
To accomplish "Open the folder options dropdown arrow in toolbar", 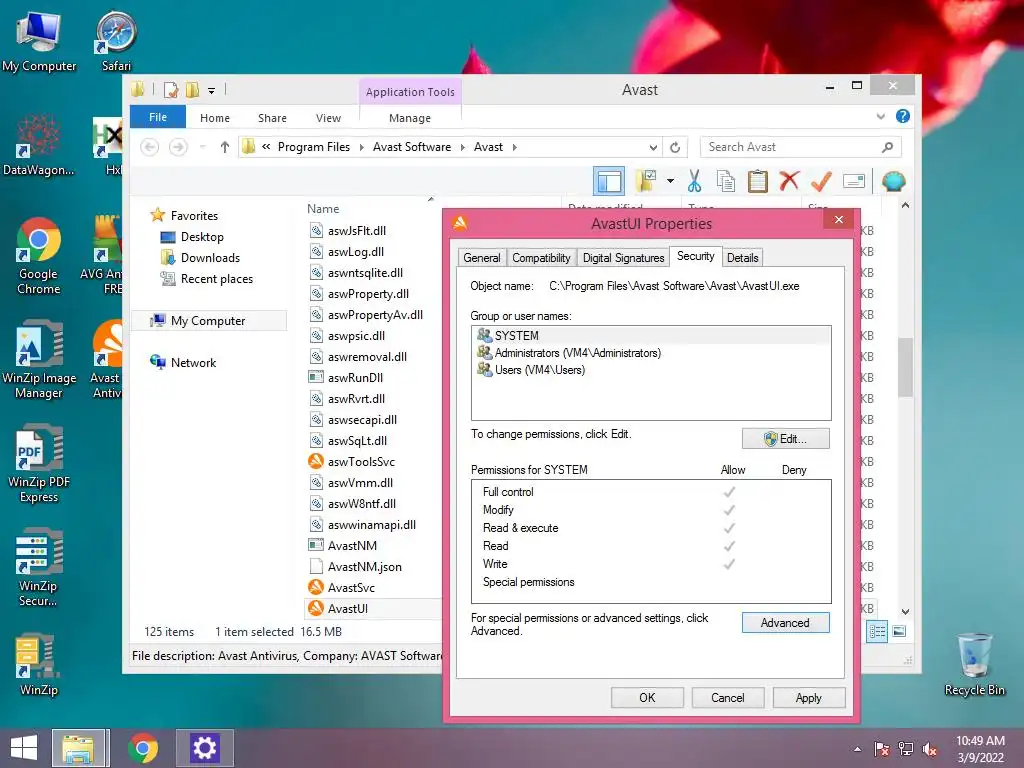I will [670, 181].
